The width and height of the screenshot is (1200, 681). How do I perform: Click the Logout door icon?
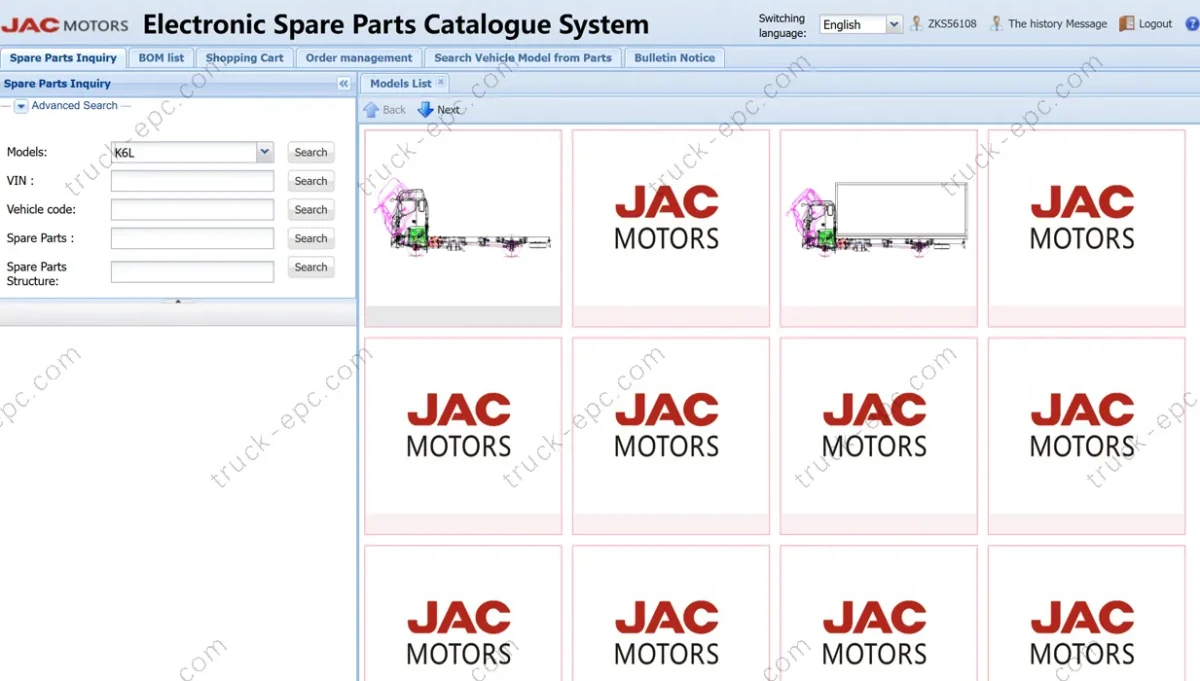[1127, 24]
